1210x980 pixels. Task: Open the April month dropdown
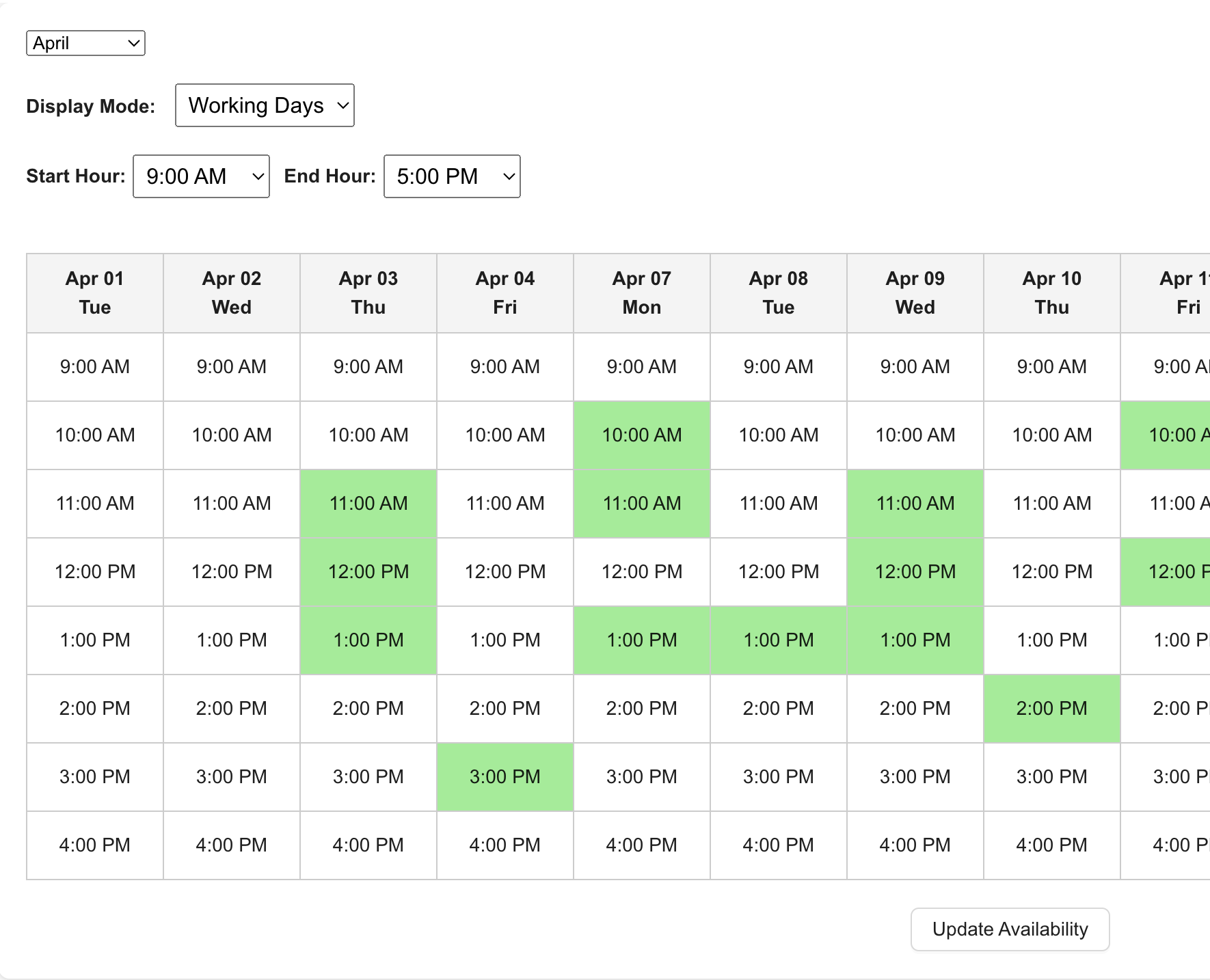[85, 43]
